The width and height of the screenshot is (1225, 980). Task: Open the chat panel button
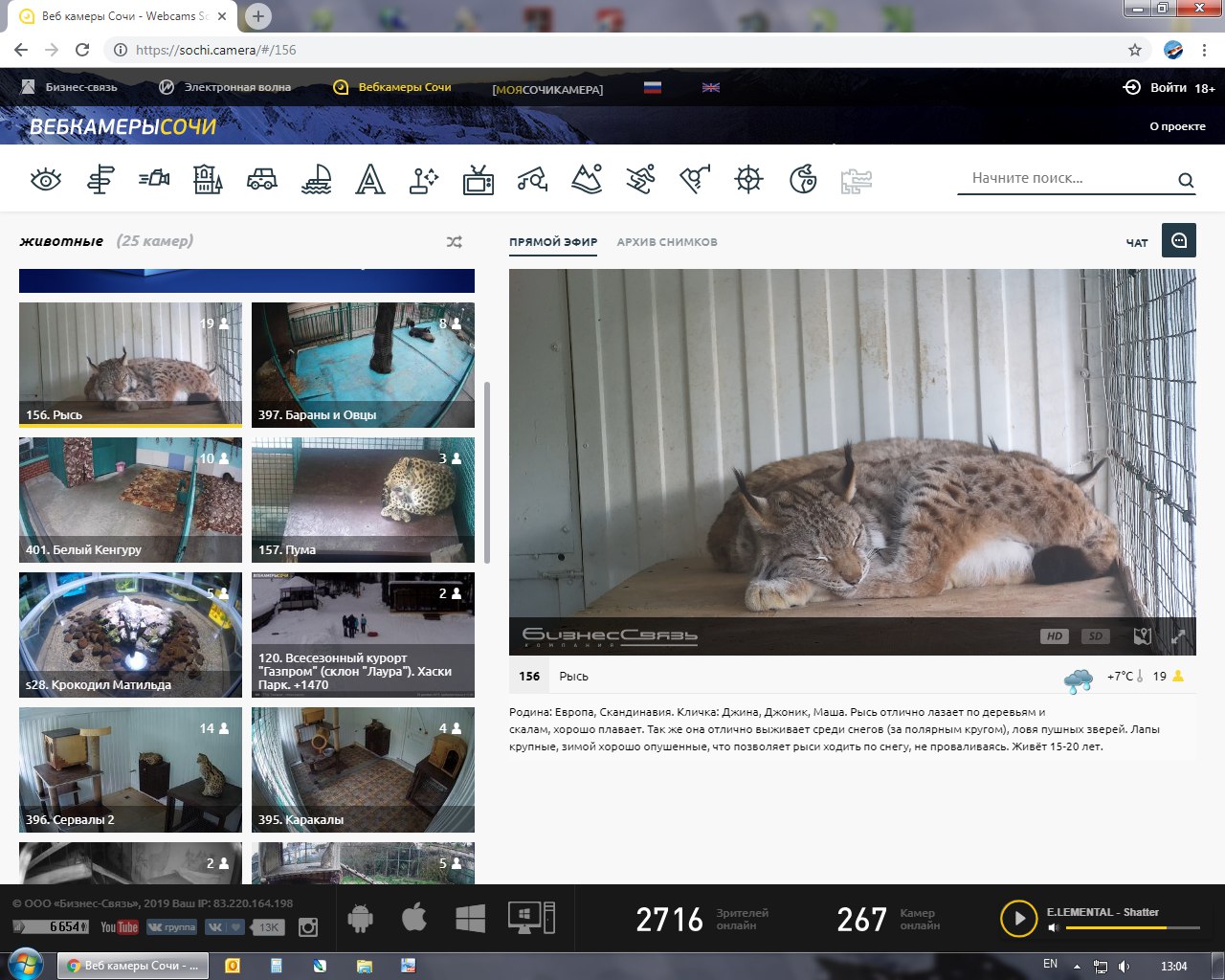pos(1179,240)
